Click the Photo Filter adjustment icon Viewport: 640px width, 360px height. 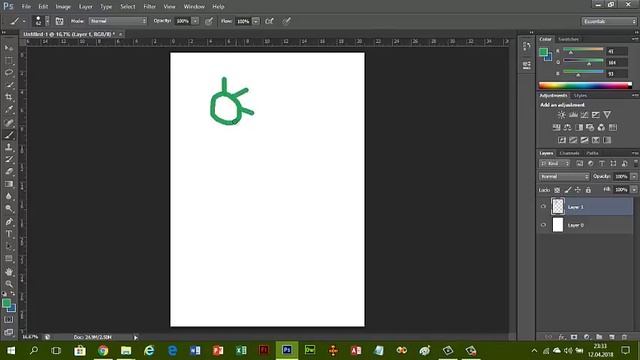(x=590, y=127)
